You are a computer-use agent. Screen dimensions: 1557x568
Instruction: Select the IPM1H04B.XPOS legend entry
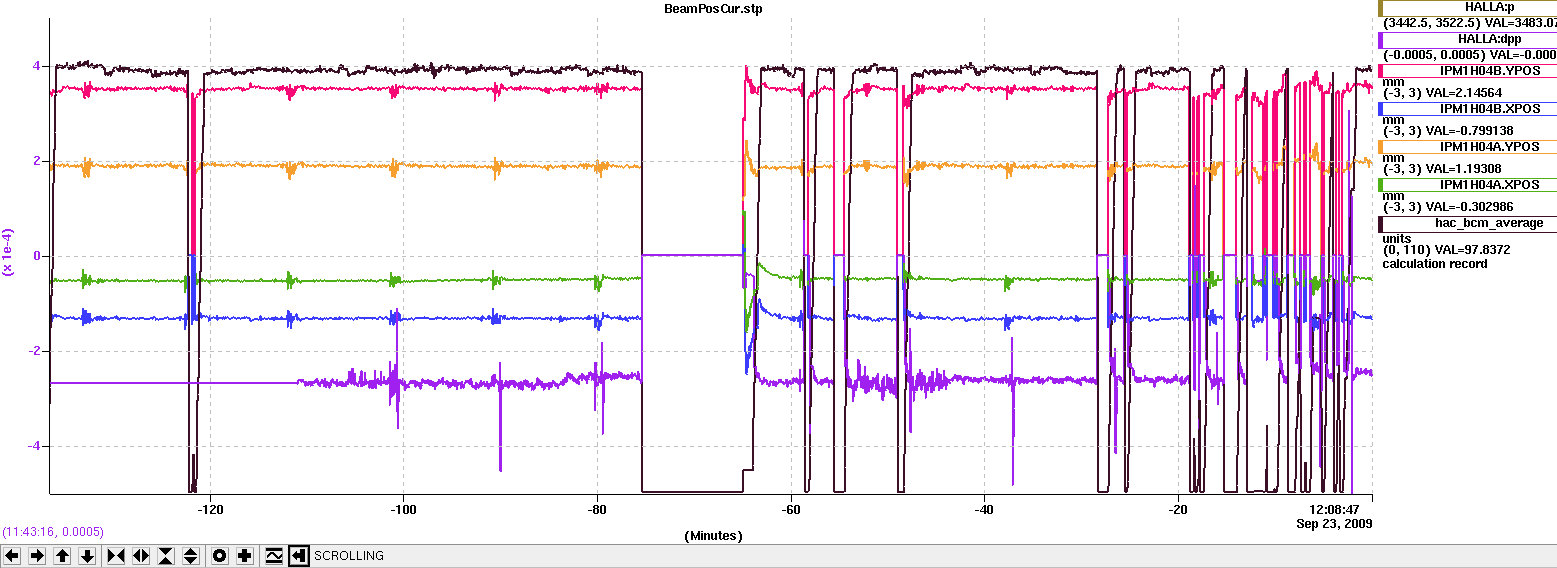(1470, 108)
